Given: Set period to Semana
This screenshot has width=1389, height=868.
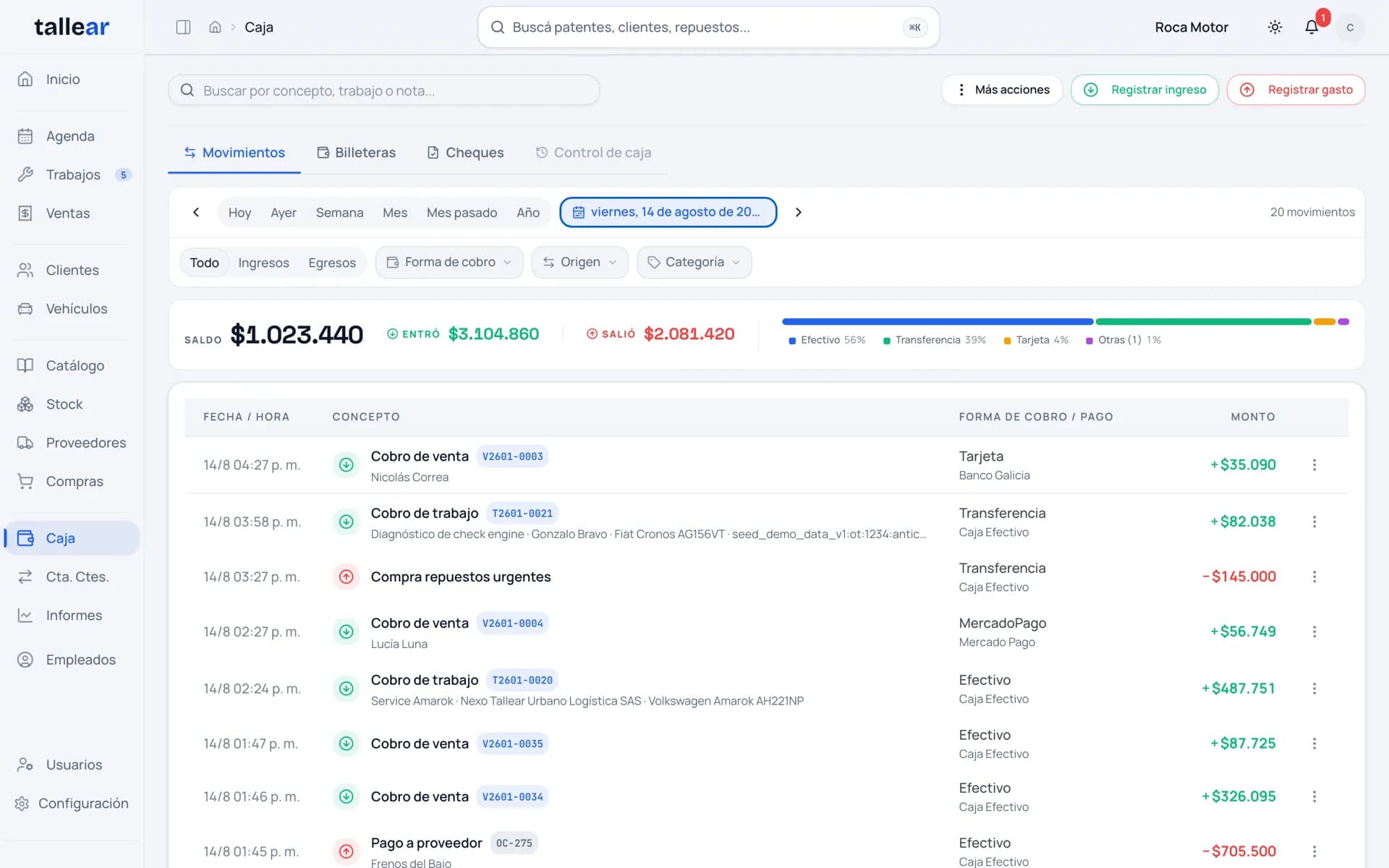Looking at the screenshot, I should click(x=339, y=213).
